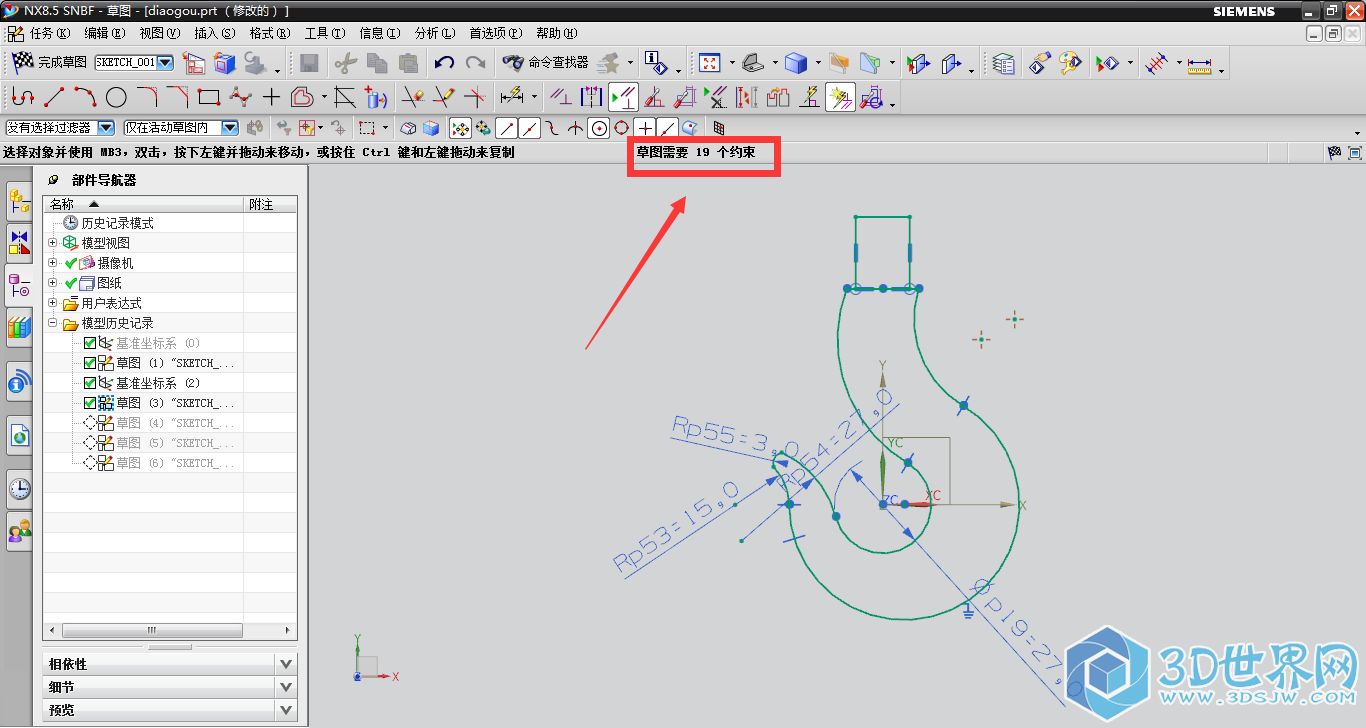This screenshot has width=1366, height=728.
Task: Select the Studio Spline tool
Action: click(240, 97)
